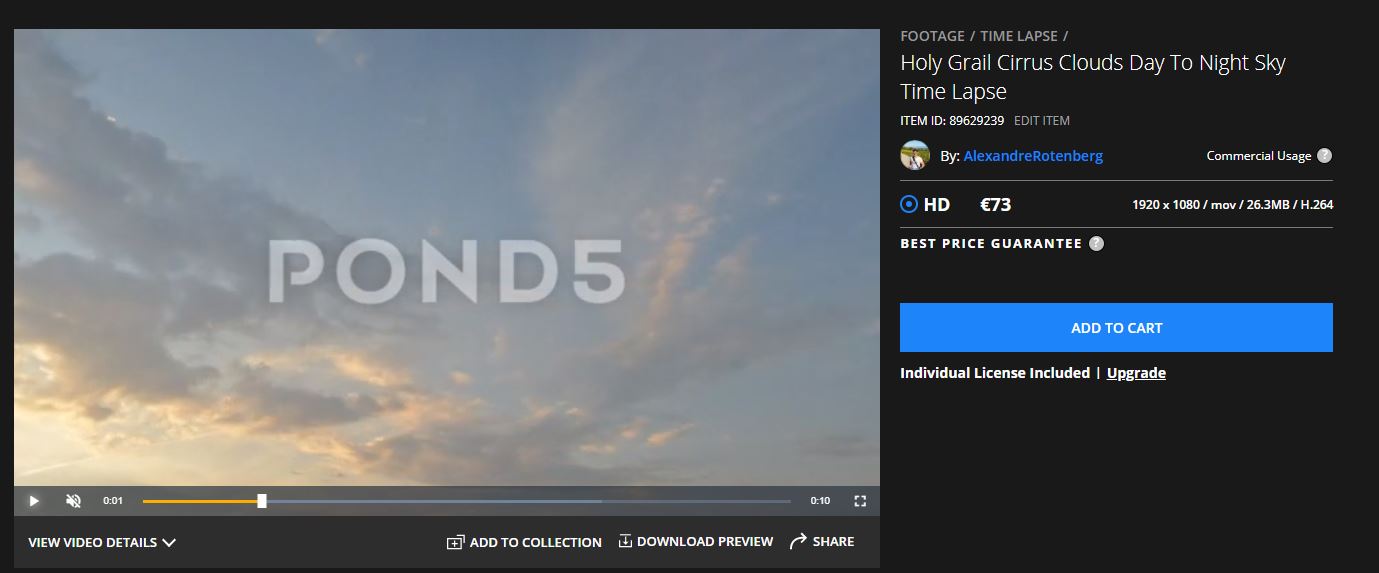The height and width of the screenshot is (573, 1379).
Task: Click the €73 price
Action: (995, 205)
